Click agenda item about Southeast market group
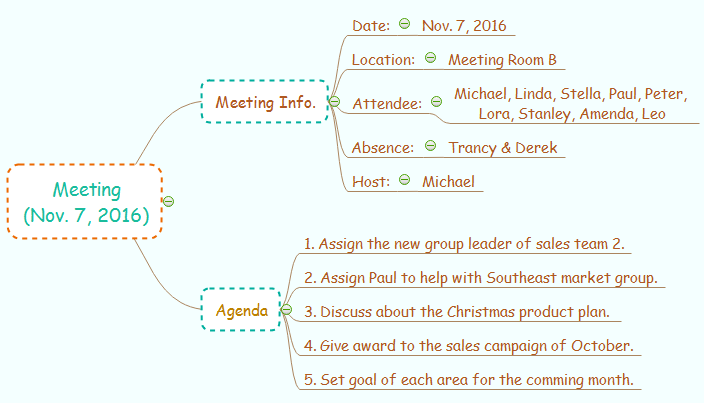This screenshot has width=704, height=403. [480, 277]
